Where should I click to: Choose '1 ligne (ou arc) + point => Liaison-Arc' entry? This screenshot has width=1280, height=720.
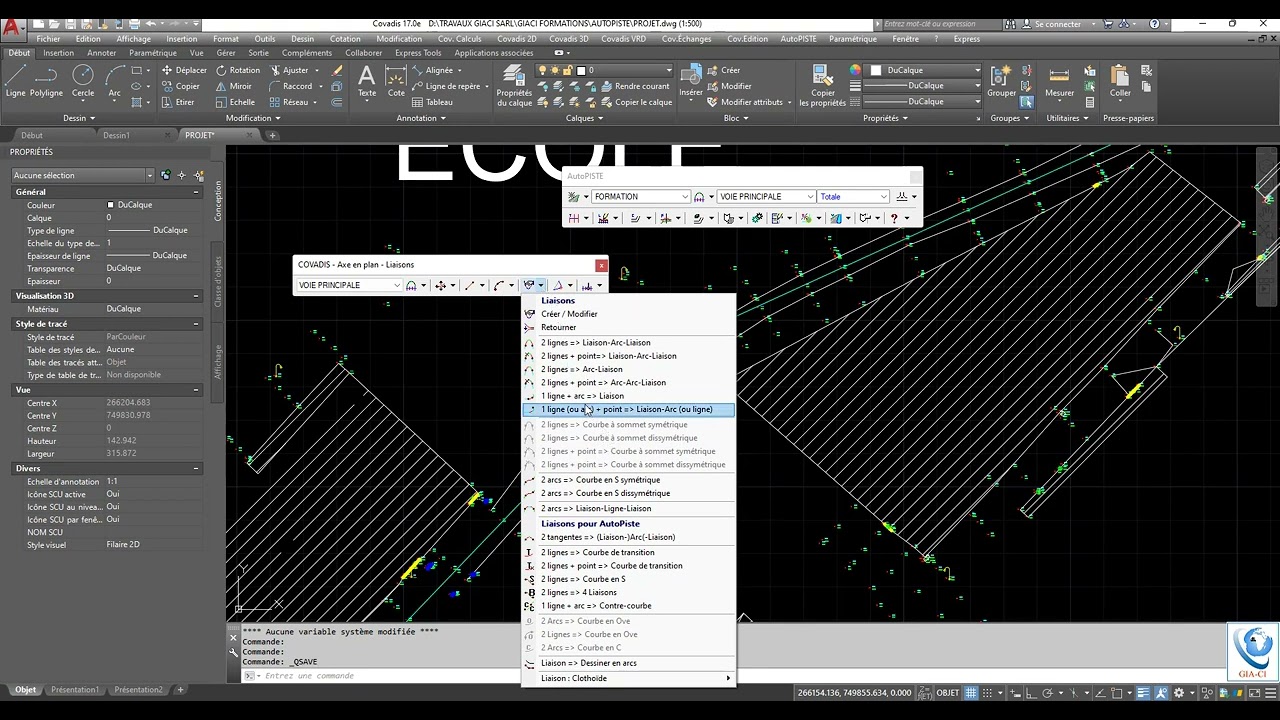tap(628, 409)
